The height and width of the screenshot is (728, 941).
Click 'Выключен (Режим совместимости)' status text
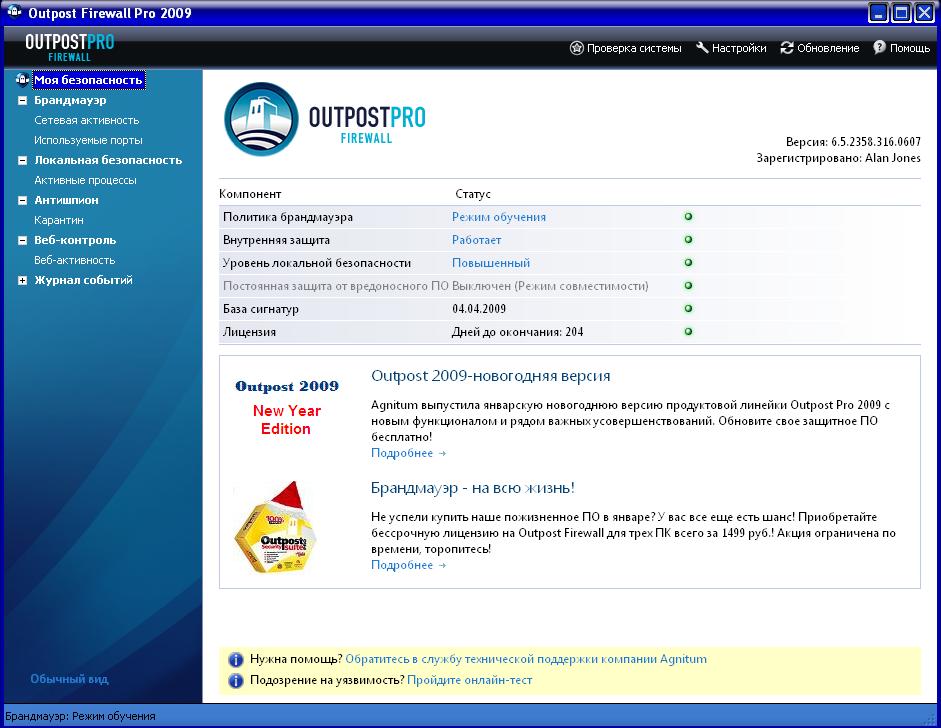(x=550, y=286)
